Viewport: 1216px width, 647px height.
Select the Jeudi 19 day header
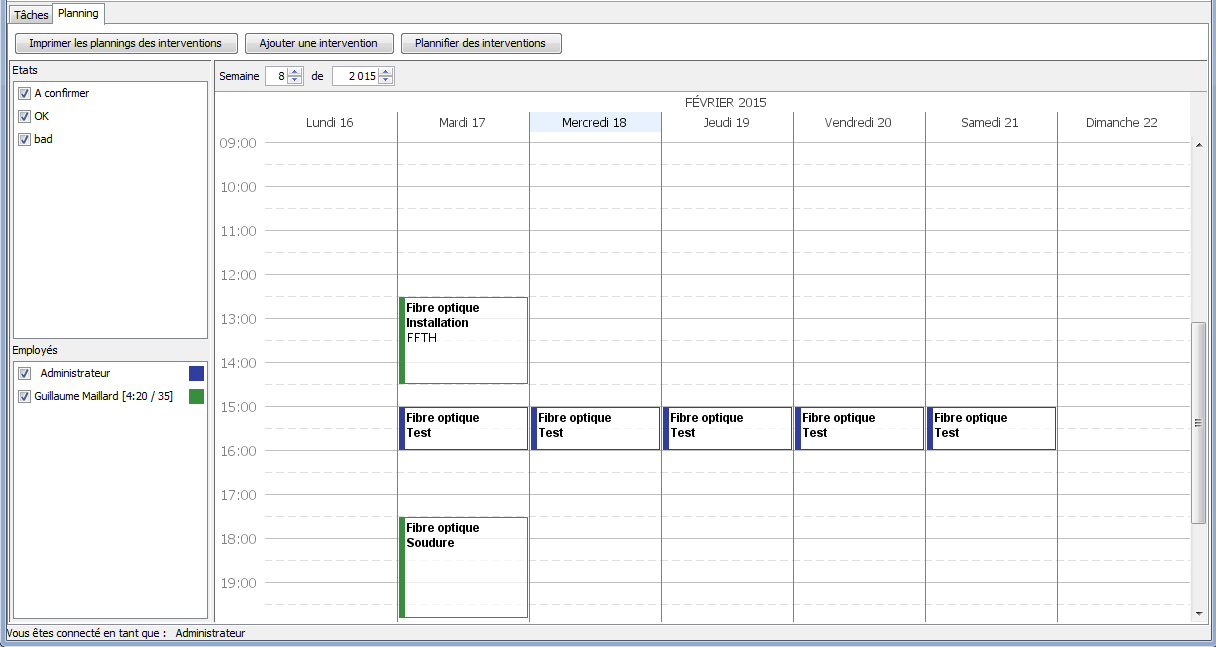727,122
